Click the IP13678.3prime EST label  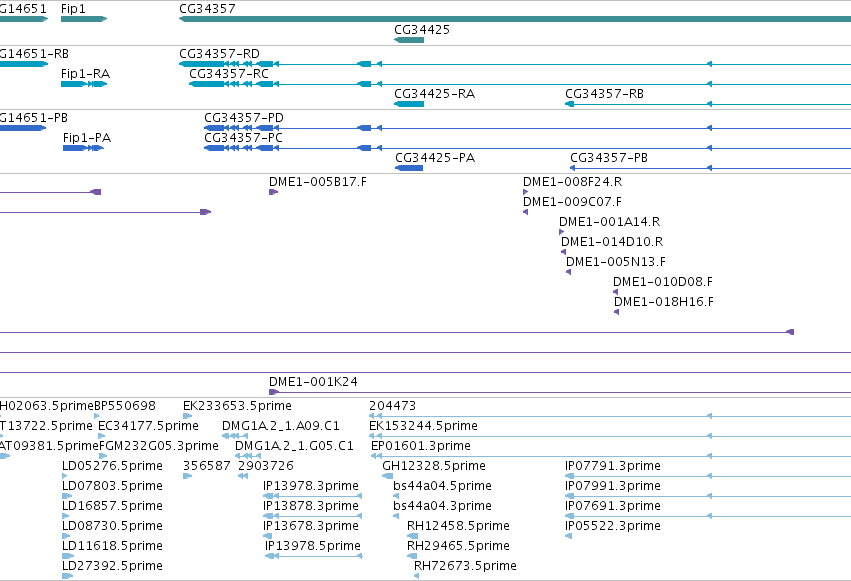click(x=311, y=526)
